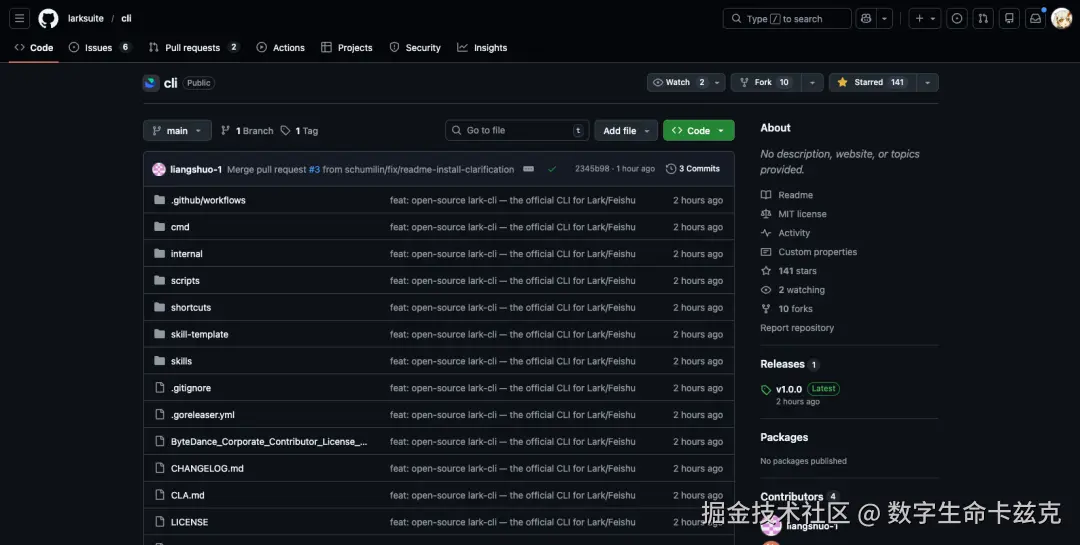
Task: Open the Custom properties link
Action: click(x=809, y=252)
